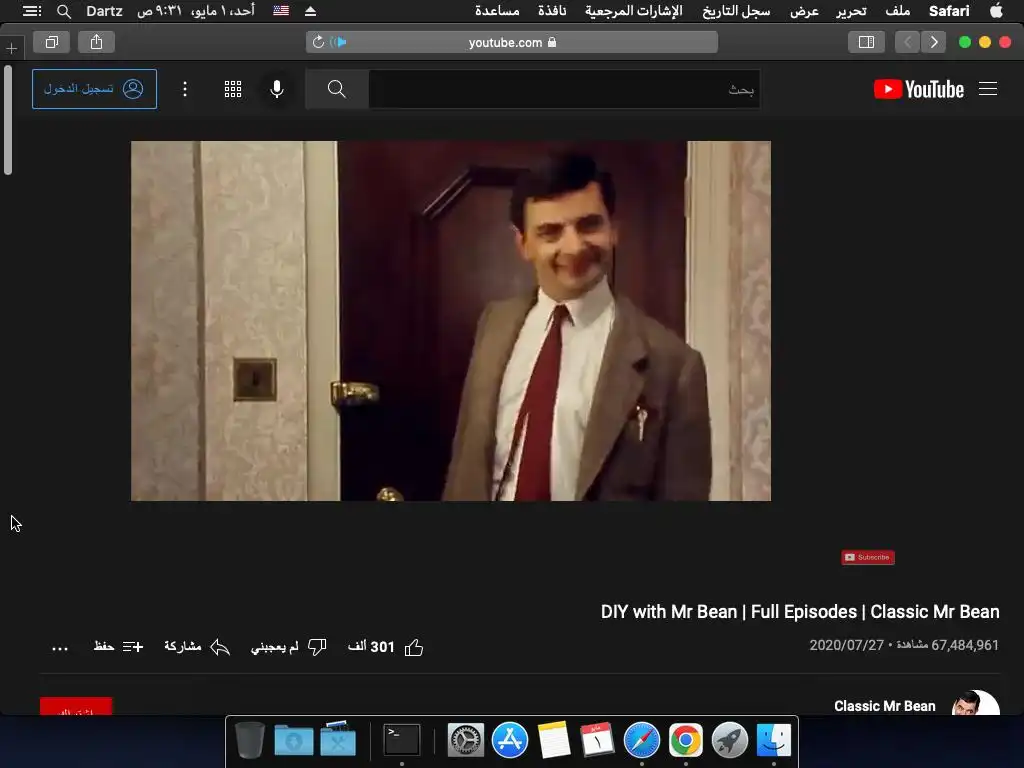This screenshot has width=1024, height=768.
Task: Open the نافذة (Window) menu
Action: pyautogui.click(x=552, y=10)
